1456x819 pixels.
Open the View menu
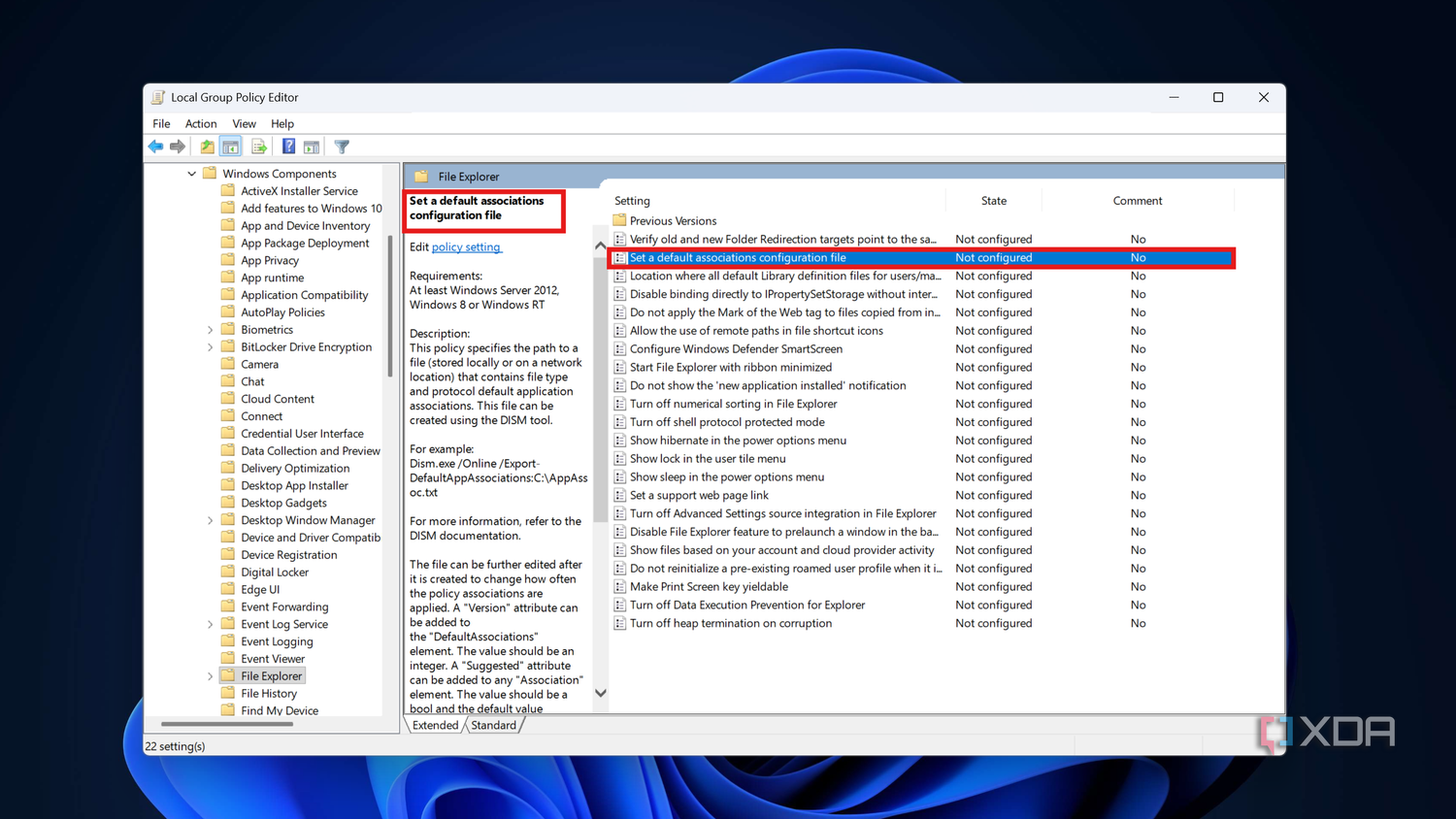[x=244, y=123]
